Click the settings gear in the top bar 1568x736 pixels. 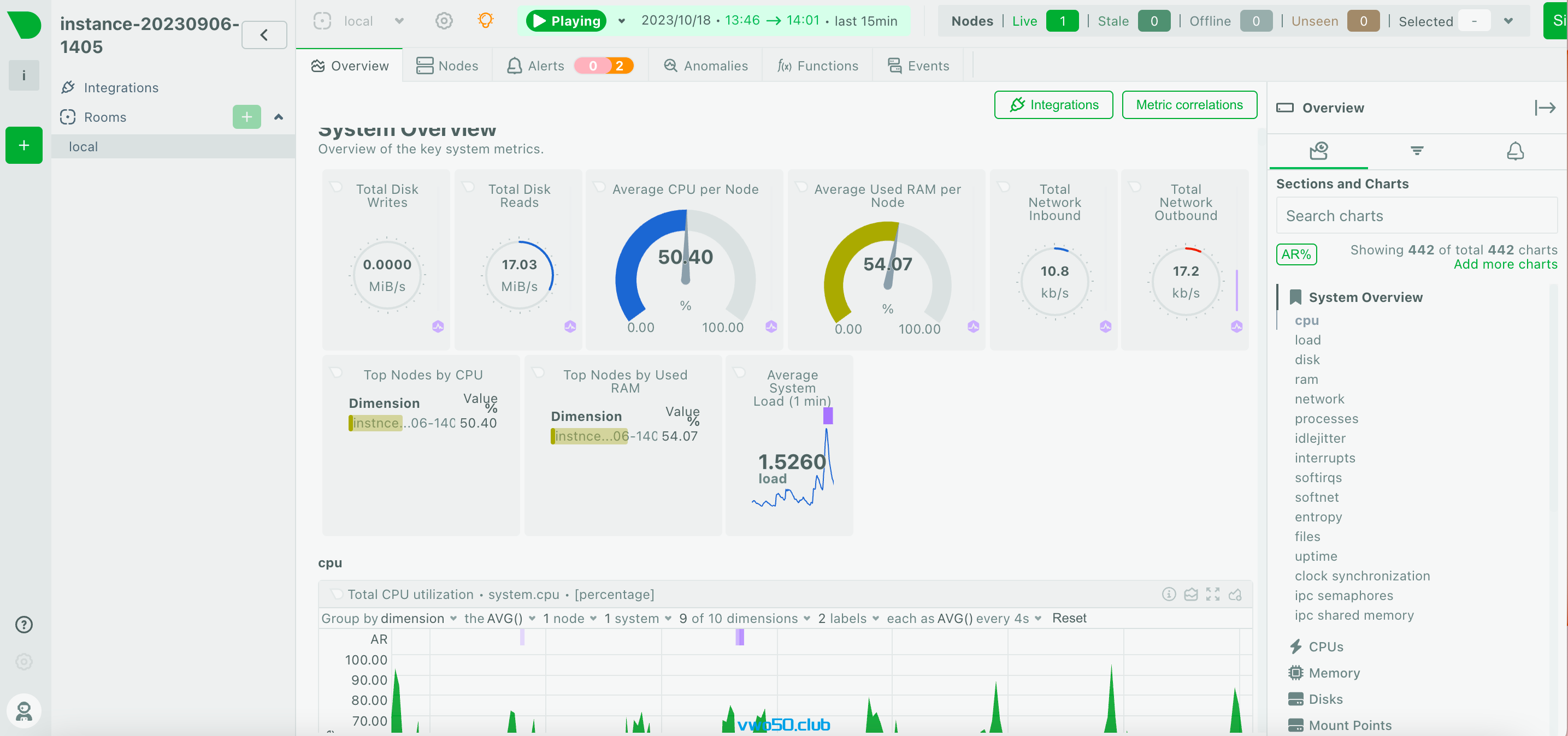point(444,21)
